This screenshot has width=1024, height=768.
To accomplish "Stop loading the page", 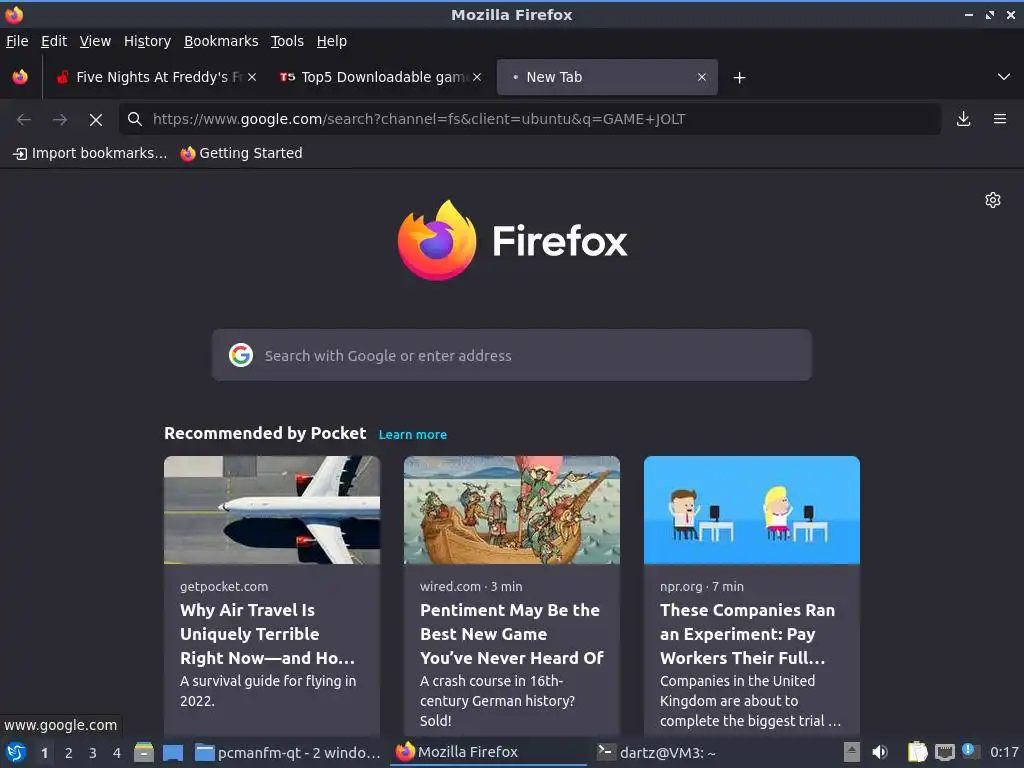I will [x=96, y=120].
